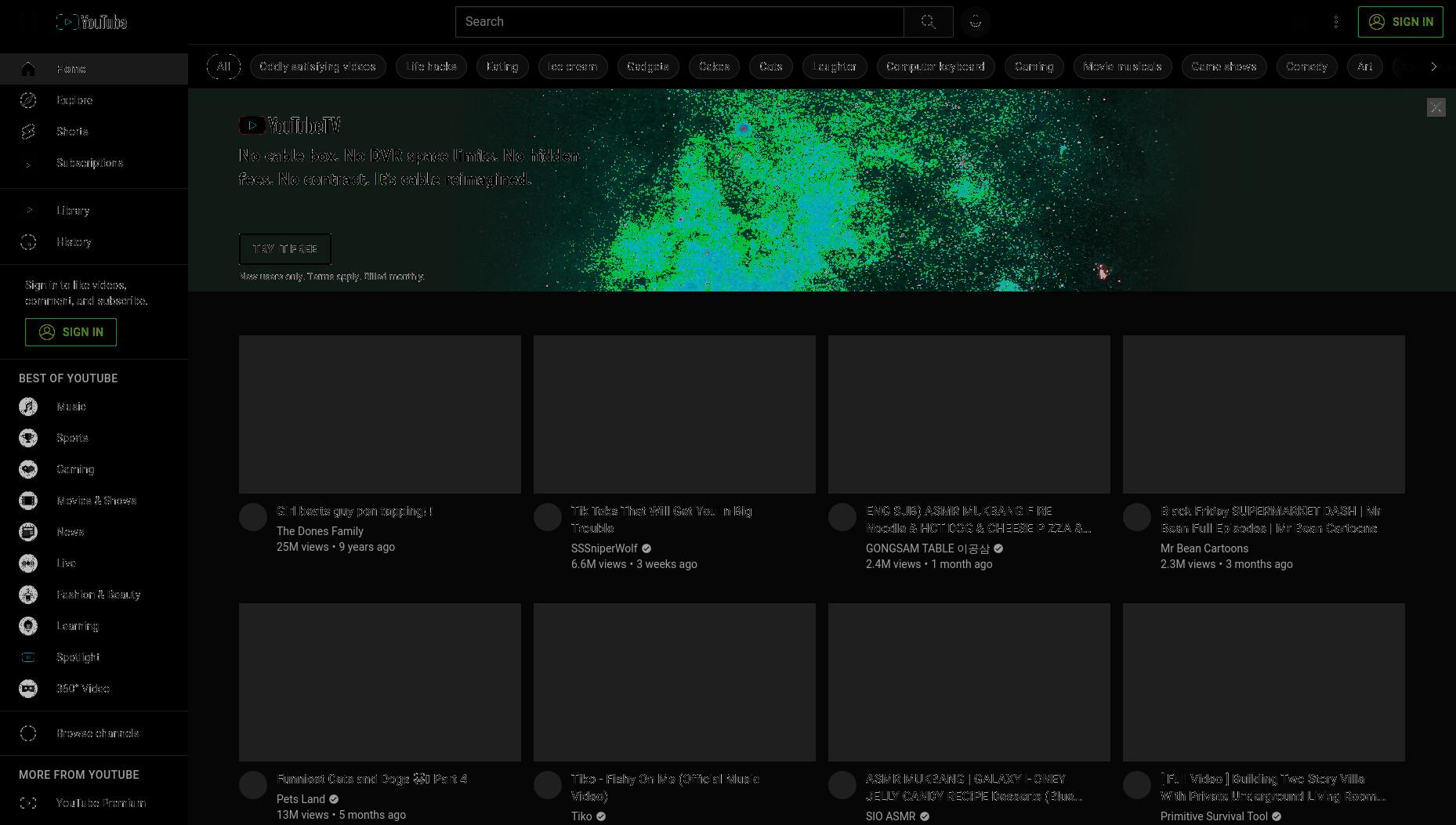The image size is (1456, 825).
Task: Open Funniest Cats and Dogs video title
Action: point(371,779)
